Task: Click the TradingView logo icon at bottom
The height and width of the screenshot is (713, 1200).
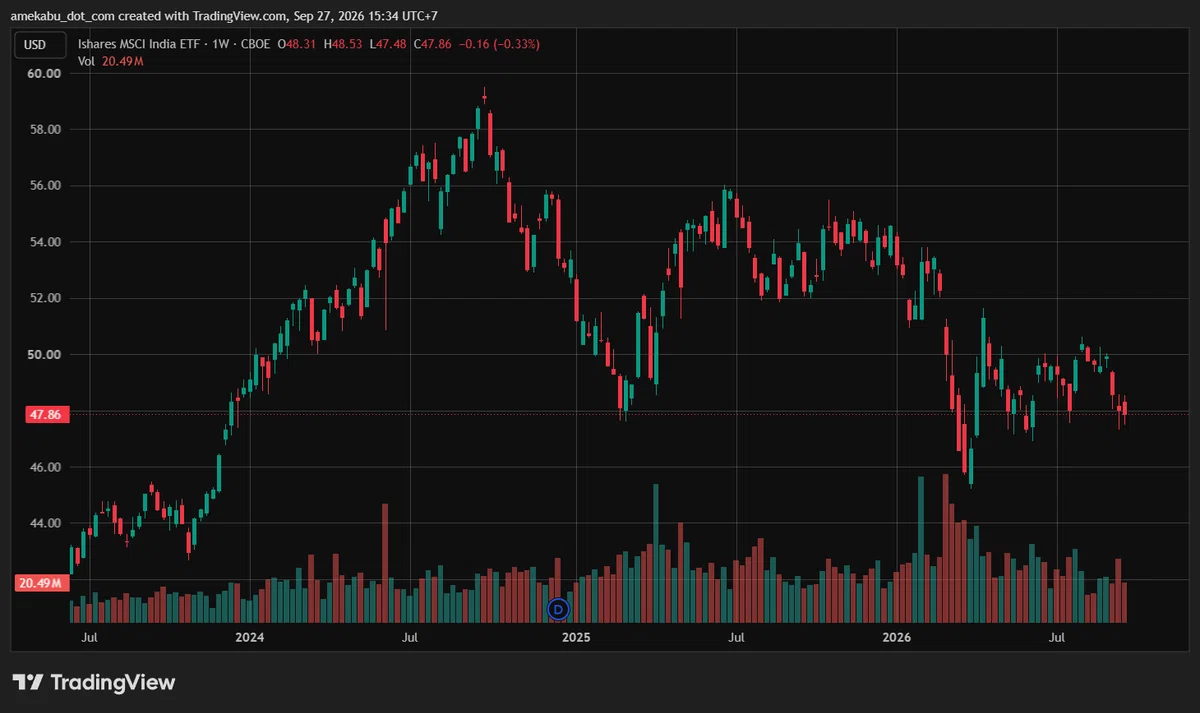Action: pos(27,682)
